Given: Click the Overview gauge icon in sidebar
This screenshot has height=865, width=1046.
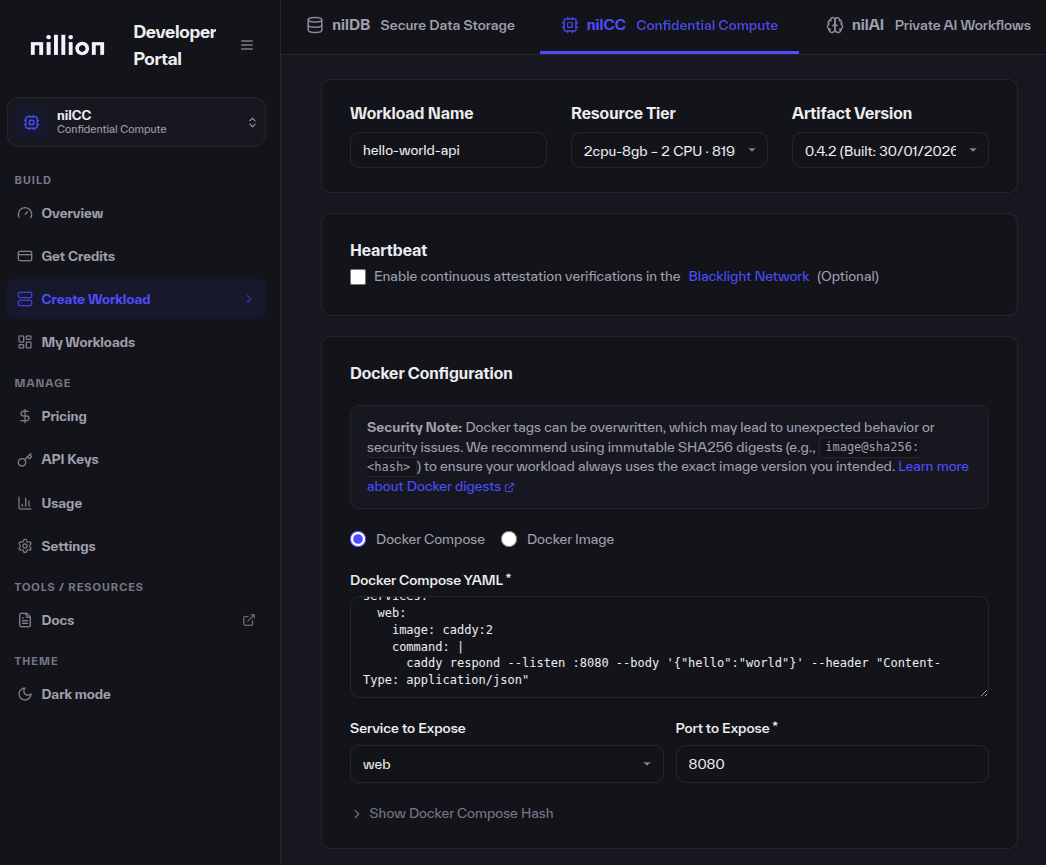Looking at the screenshot, I should click(25, 213).
